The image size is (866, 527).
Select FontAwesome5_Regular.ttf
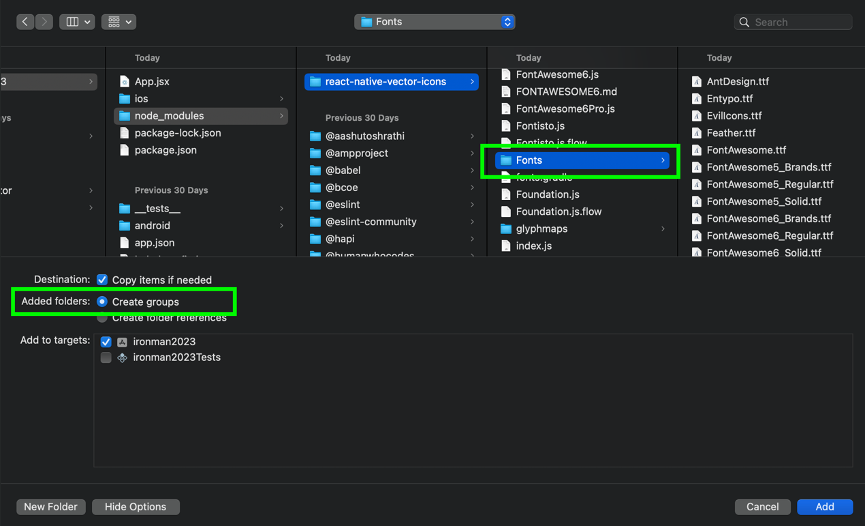pos(769,184)
